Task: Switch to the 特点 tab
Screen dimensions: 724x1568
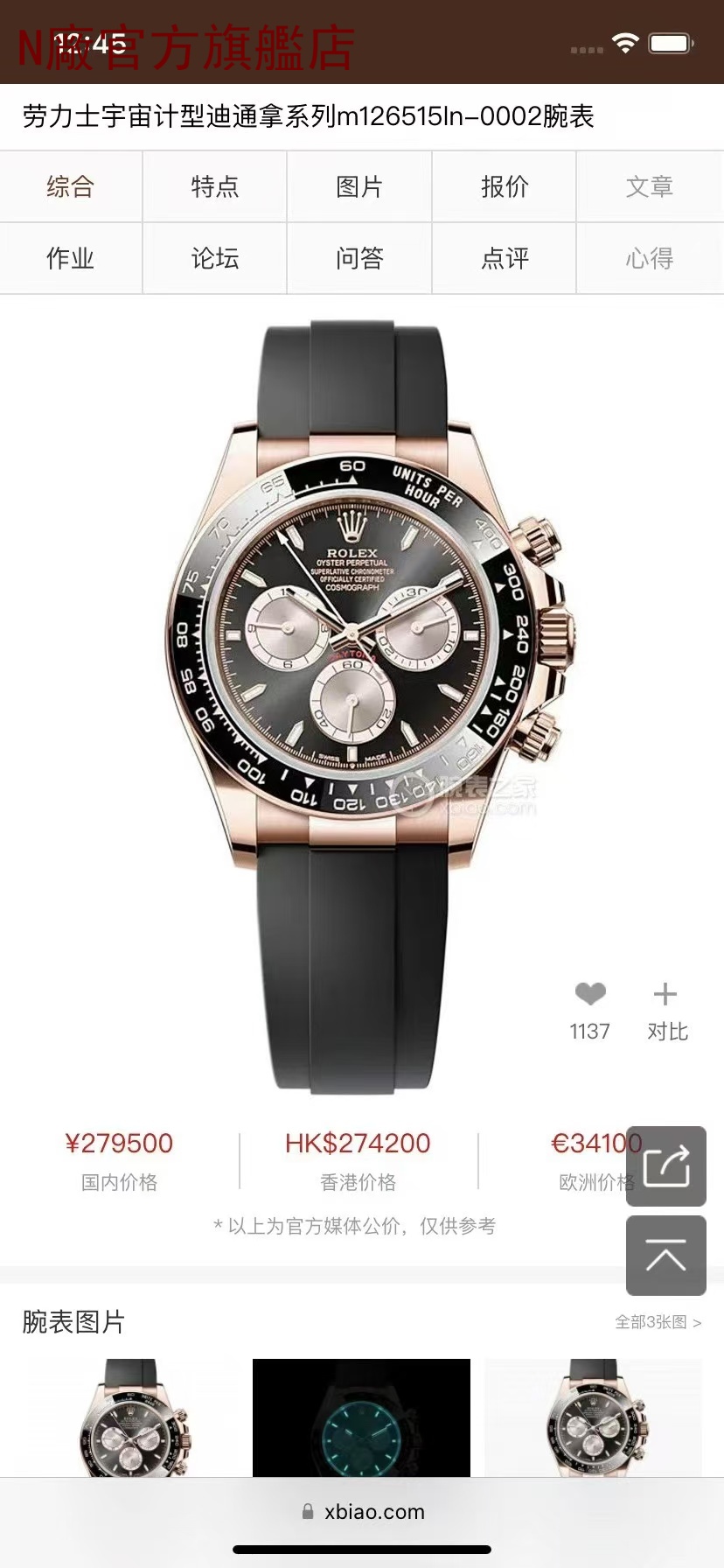Action: (215, 186)
